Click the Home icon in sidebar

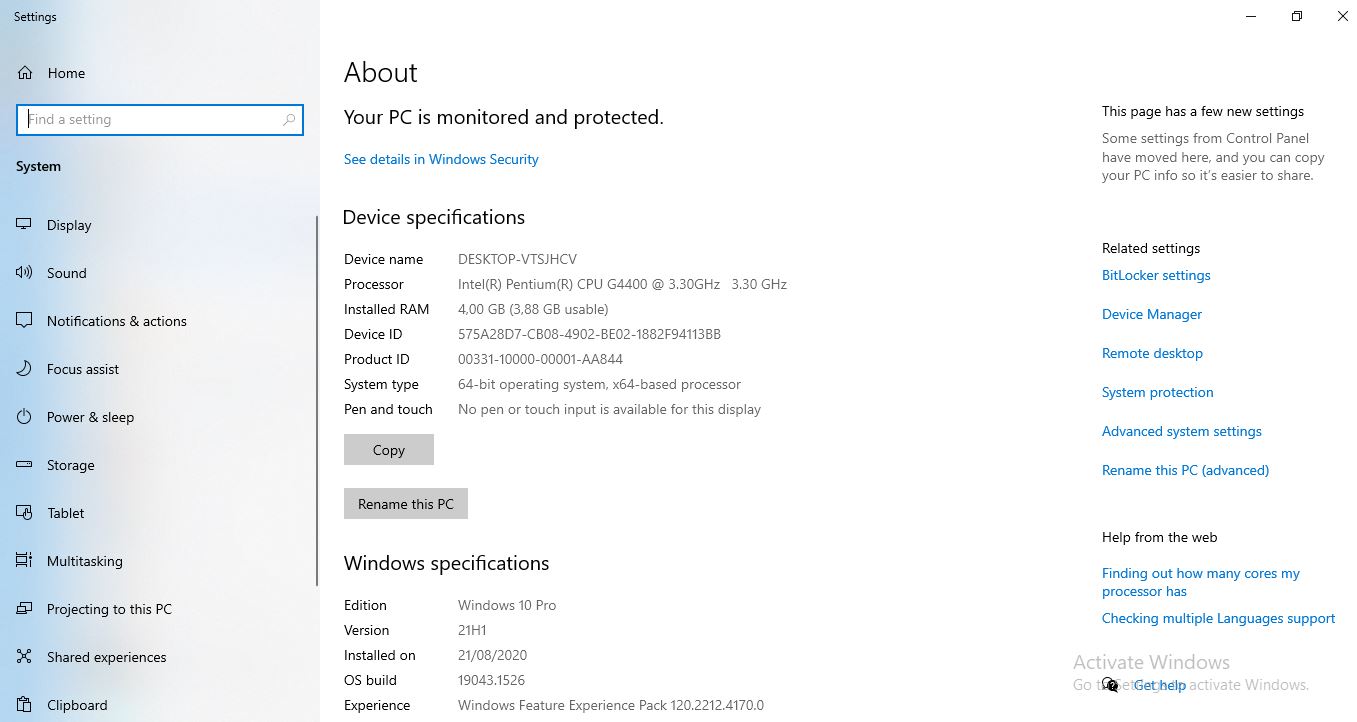point(25,73)
